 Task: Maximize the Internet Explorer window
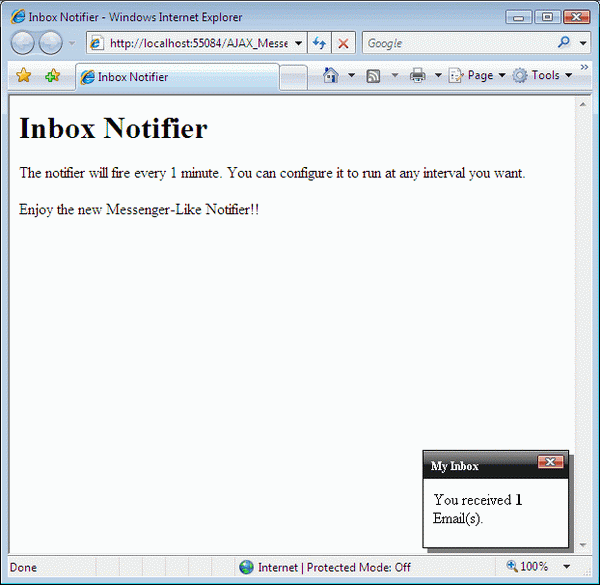coord(547,17)
